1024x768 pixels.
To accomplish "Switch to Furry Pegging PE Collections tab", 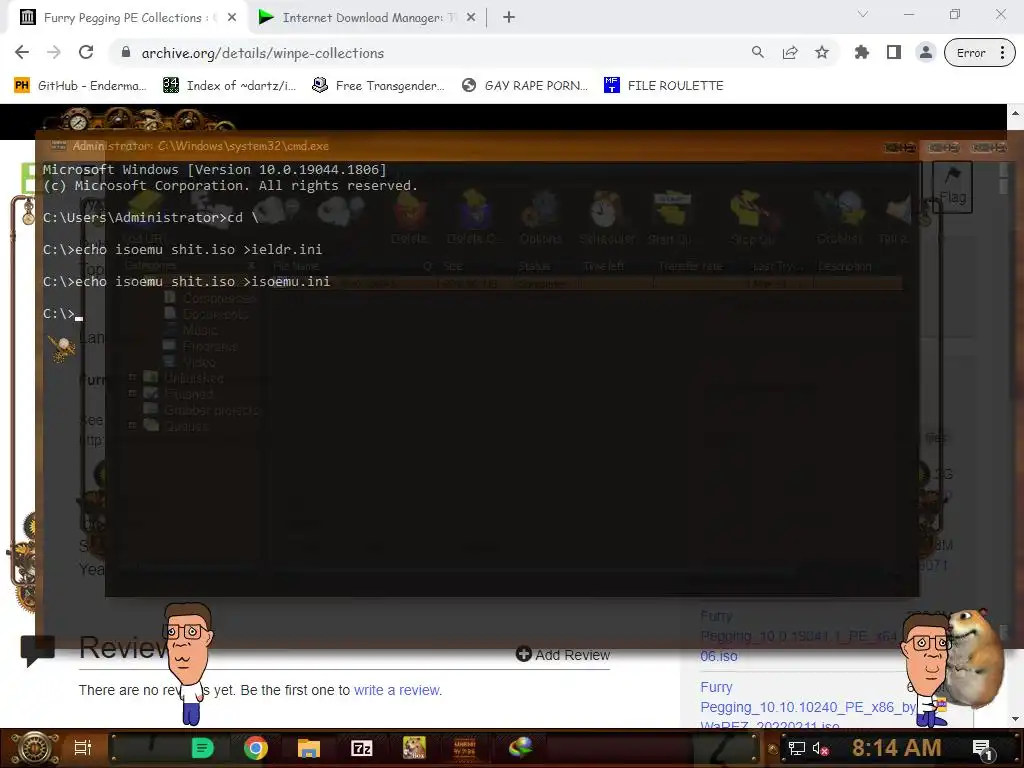I will tap(127, 18).
